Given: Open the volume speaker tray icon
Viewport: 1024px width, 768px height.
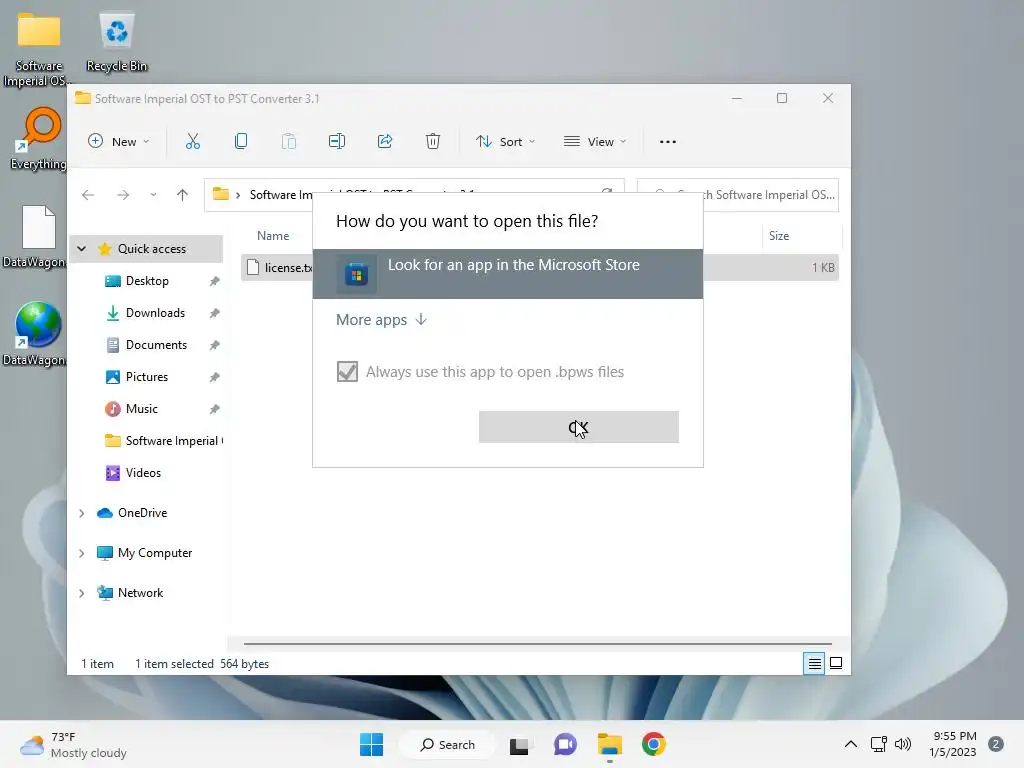Looking at the screenshot, I should (x=903, y=744).
